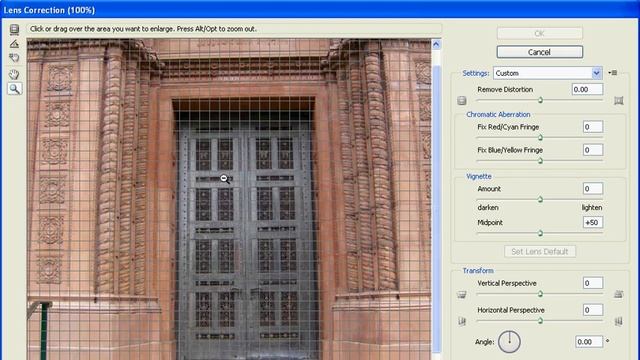Image resolution: width=640 pixels, height=360 pixels.
Task: Click the Vignette Amount slider handle
Action: [540, 200]
